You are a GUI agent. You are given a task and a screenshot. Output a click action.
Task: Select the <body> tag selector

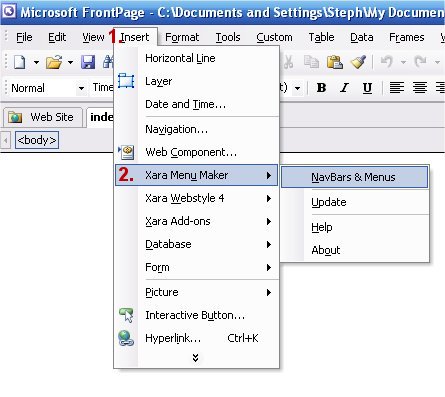tap(37, 140)
